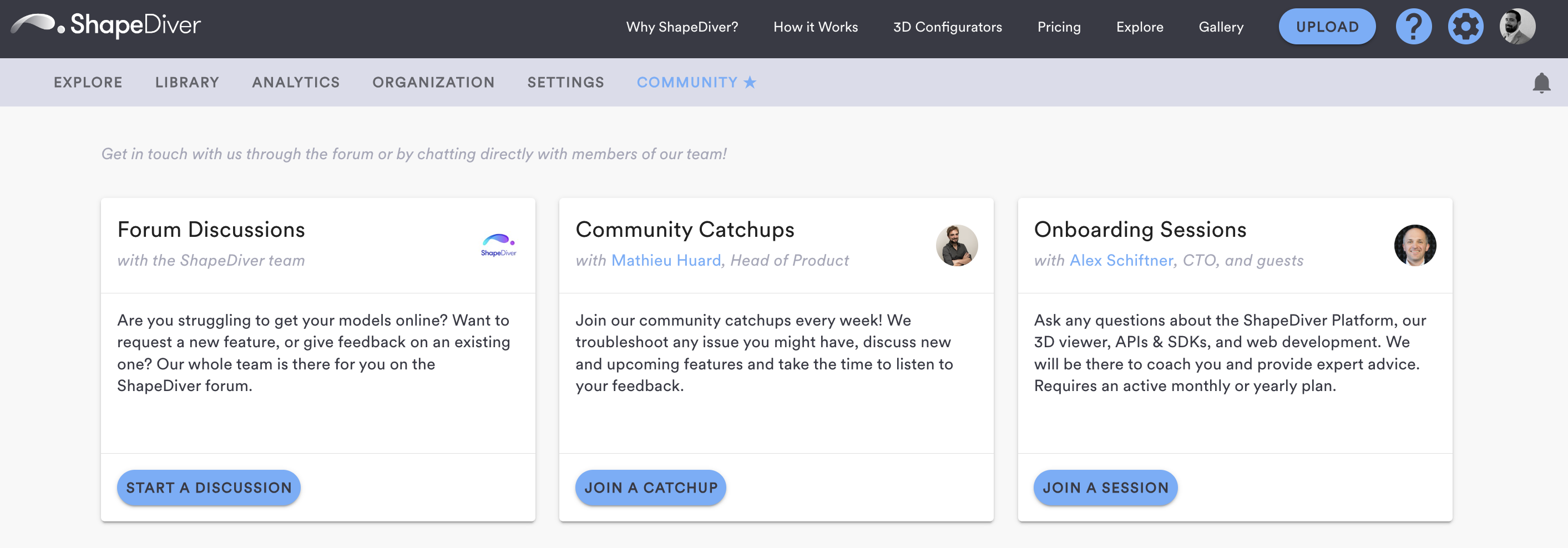1568x548 pixels.
Task: Open the Library tab
Action: pos(187,83)
